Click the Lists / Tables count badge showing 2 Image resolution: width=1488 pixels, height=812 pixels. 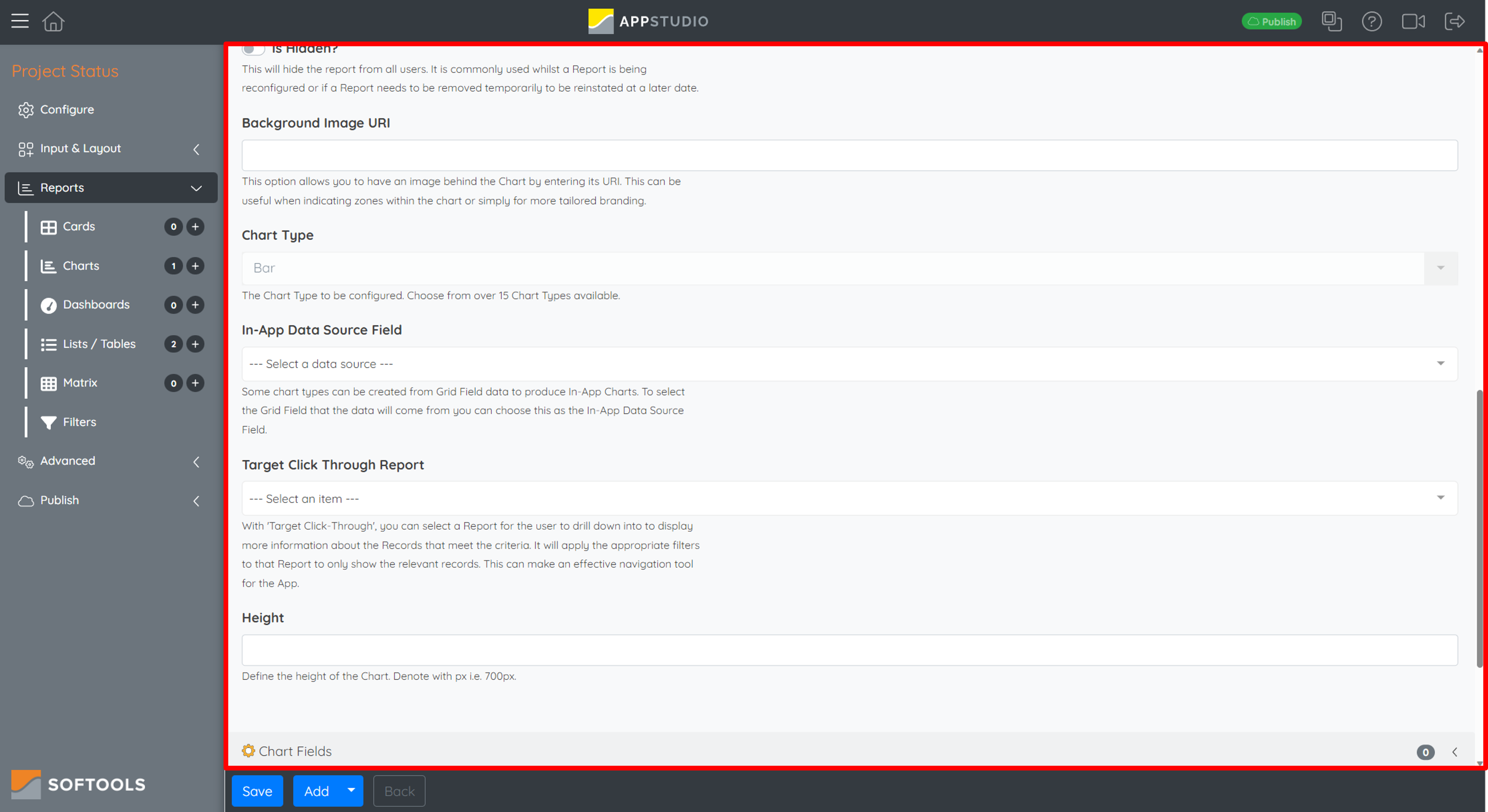173,344
